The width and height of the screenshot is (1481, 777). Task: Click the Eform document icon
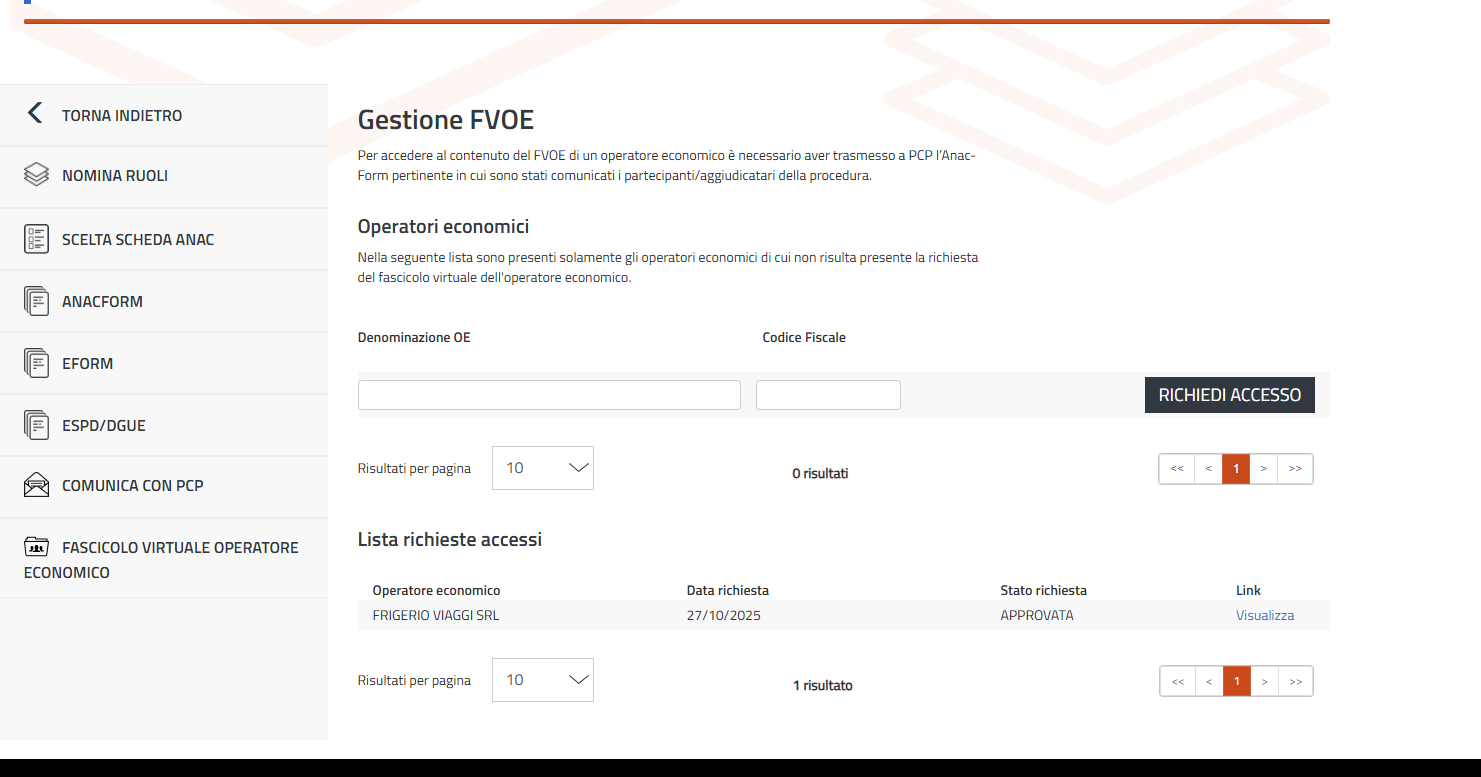(x=36, y=363)
